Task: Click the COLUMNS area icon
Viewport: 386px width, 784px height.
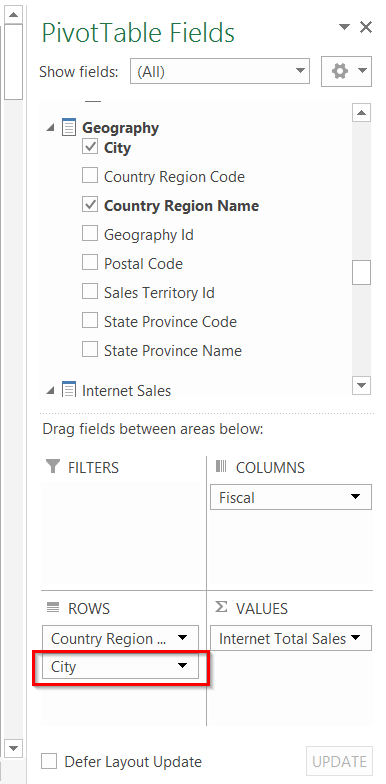Action: (221, 466)
